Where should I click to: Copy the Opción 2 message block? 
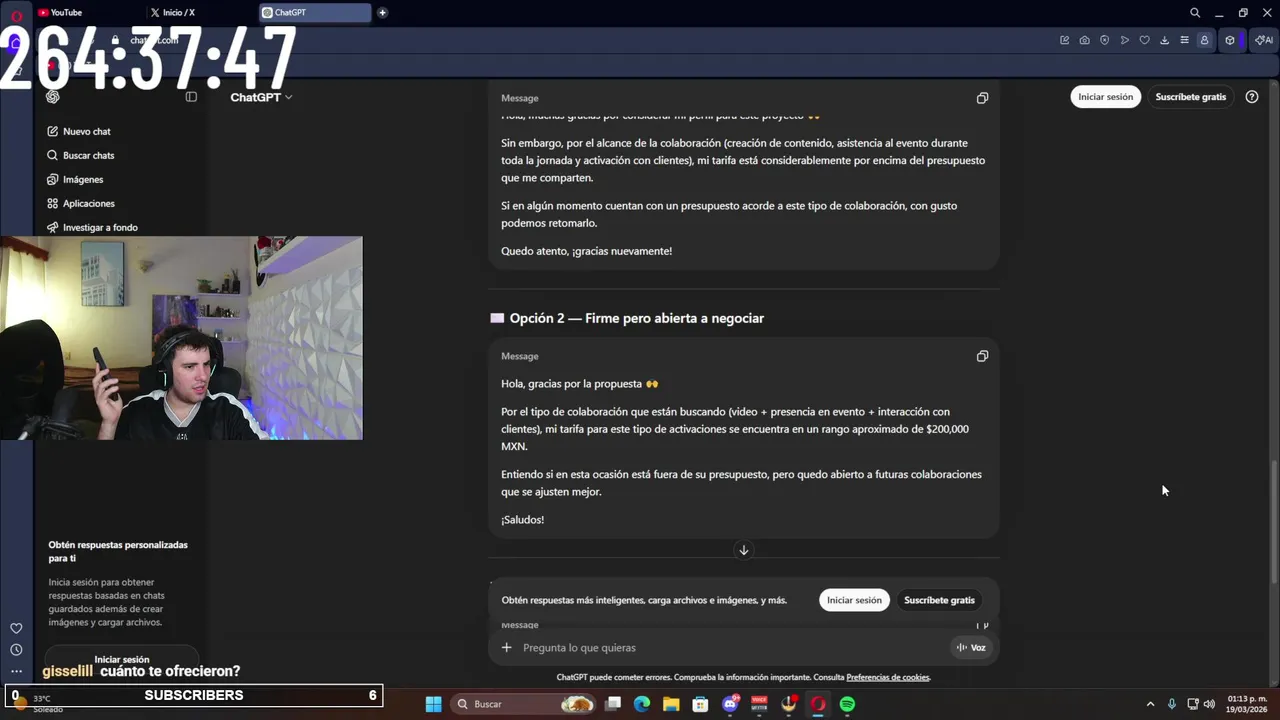982,356
